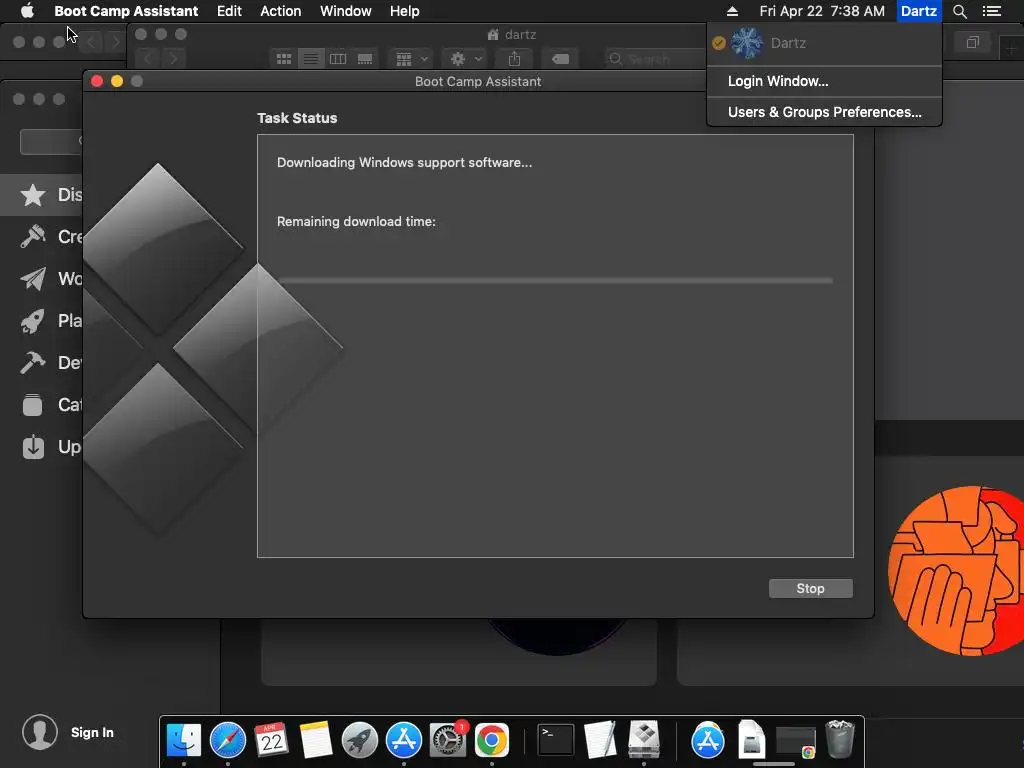Open TextEdit from the Dock

(x=600, y=740)
